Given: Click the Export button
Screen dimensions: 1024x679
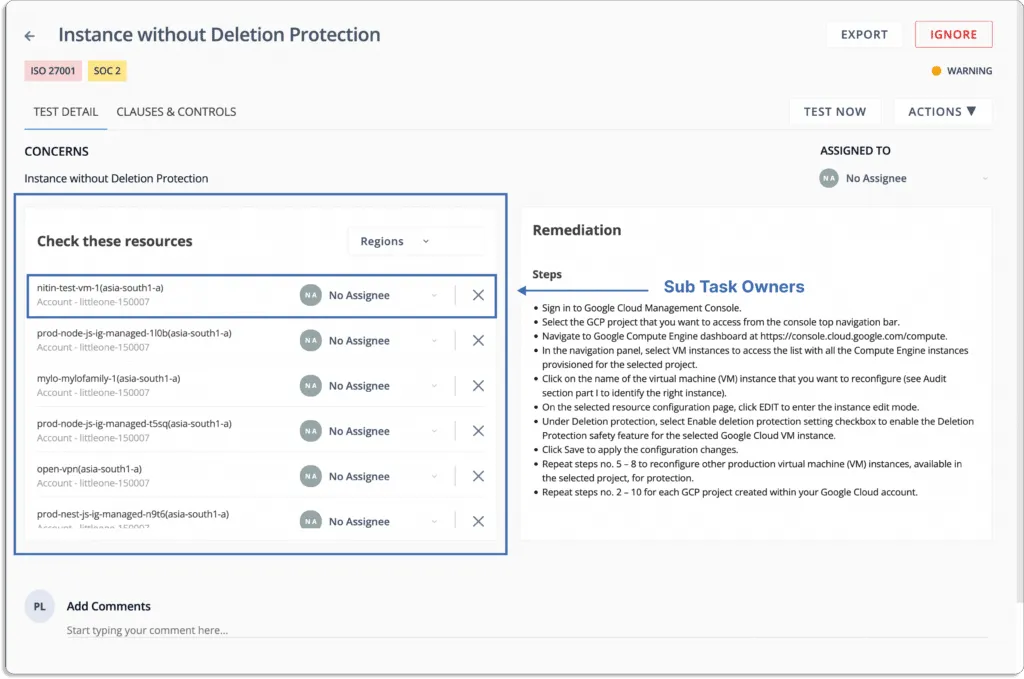Looking at the screenshot, I should coord(864,35).
